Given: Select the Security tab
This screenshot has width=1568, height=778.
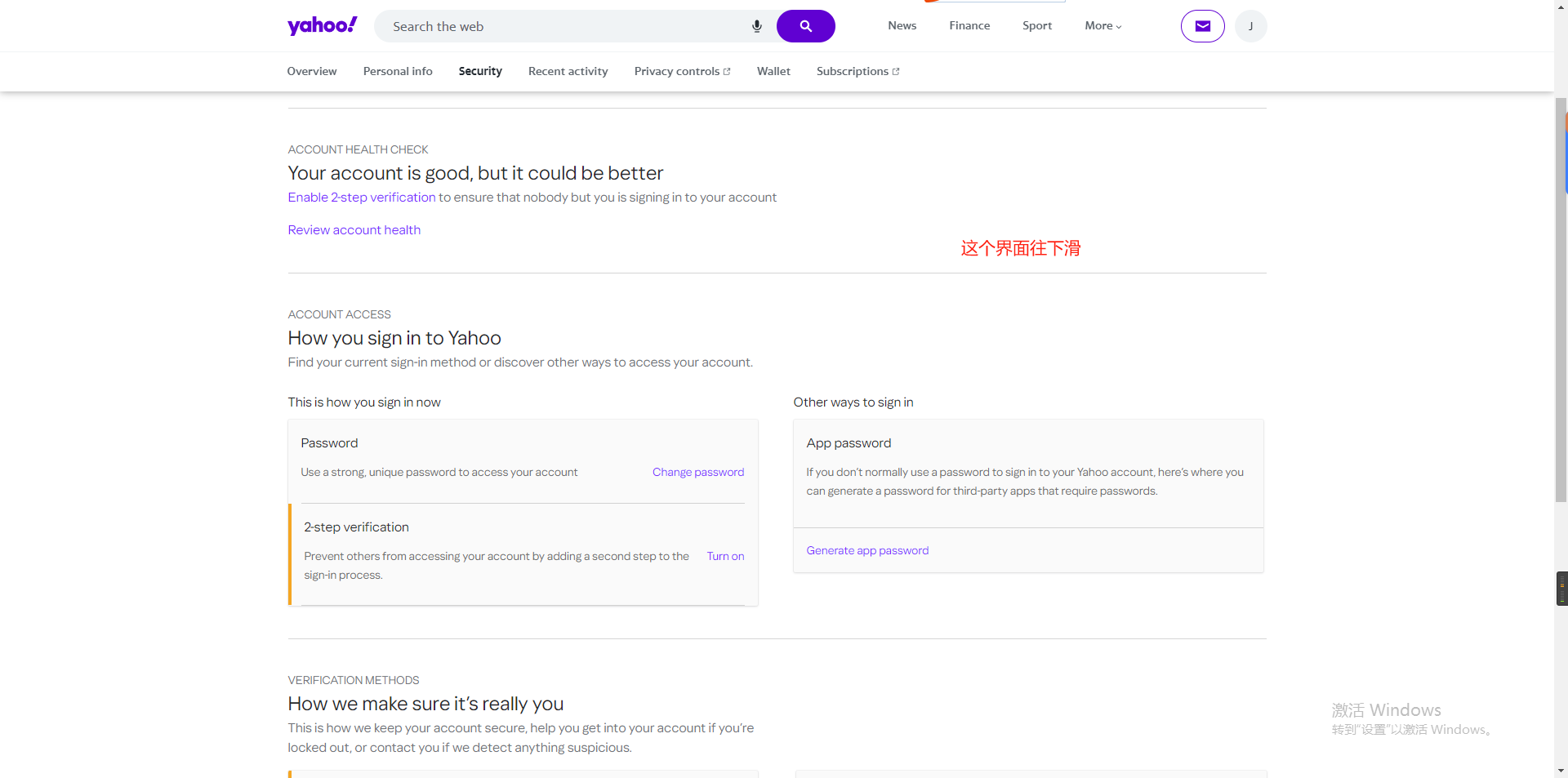Looking at the screenshot, I should 480,71.
